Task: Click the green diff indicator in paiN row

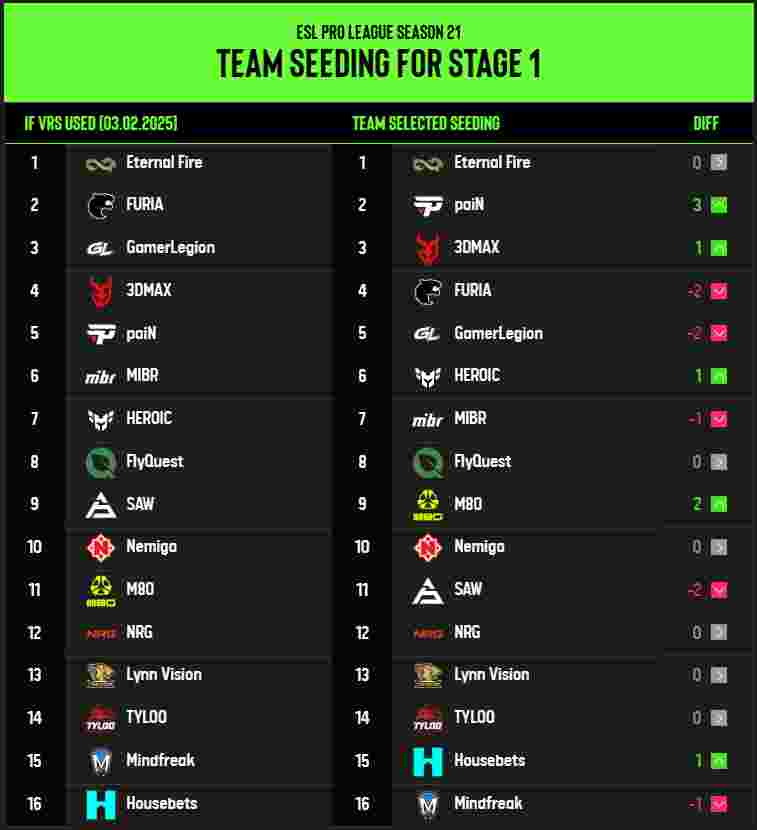Action: [719, 205]
